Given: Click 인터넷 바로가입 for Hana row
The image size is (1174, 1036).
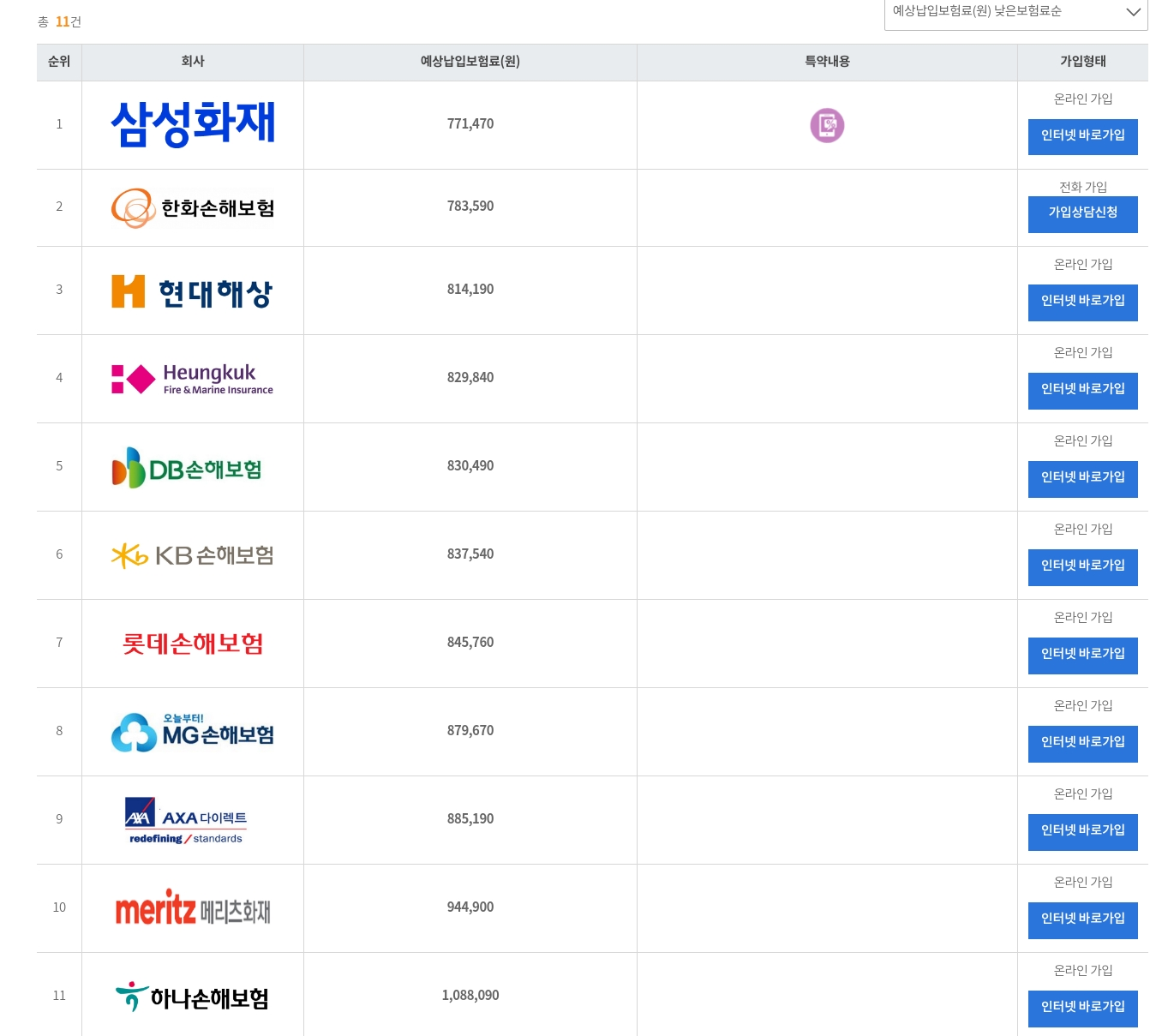Looking at the screenshot, I should 1083,1008.
